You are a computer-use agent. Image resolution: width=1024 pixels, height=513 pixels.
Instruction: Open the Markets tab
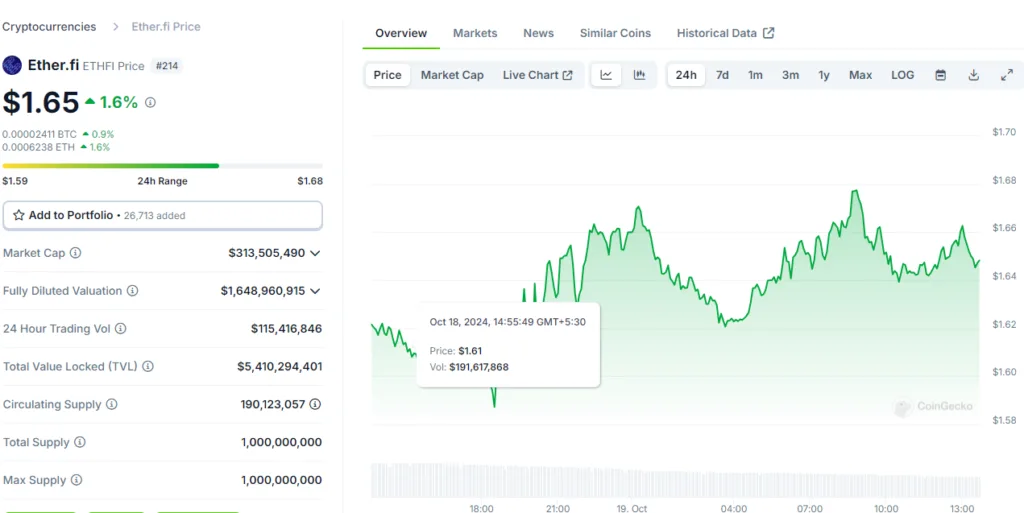click(x=475, y=33)
